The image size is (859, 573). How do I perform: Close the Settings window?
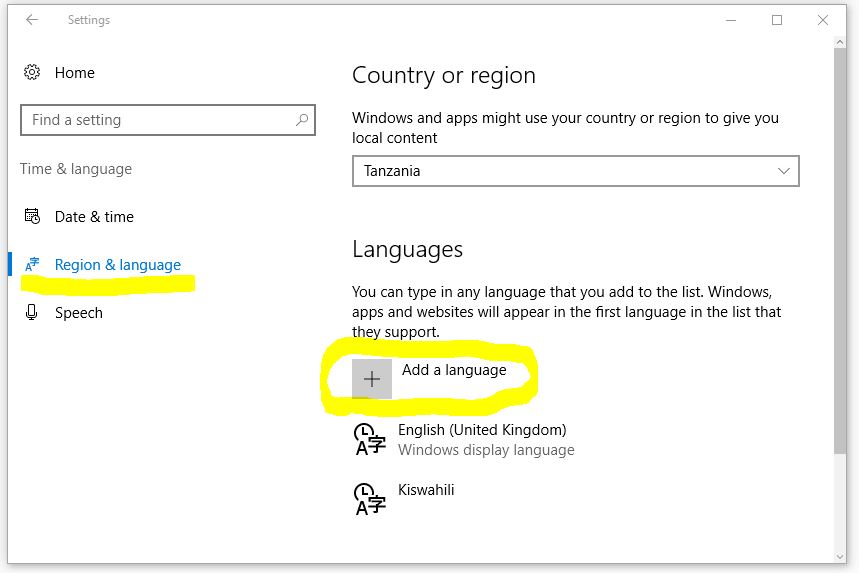click(x=823, y=20)
